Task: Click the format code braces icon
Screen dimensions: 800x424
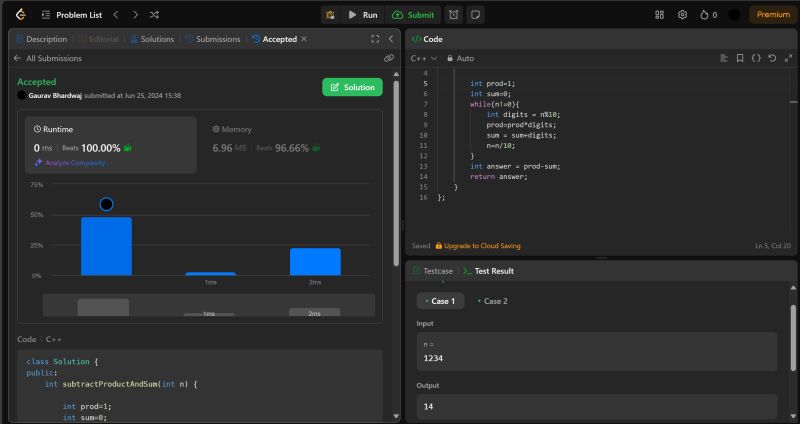Action: (756, 58)
